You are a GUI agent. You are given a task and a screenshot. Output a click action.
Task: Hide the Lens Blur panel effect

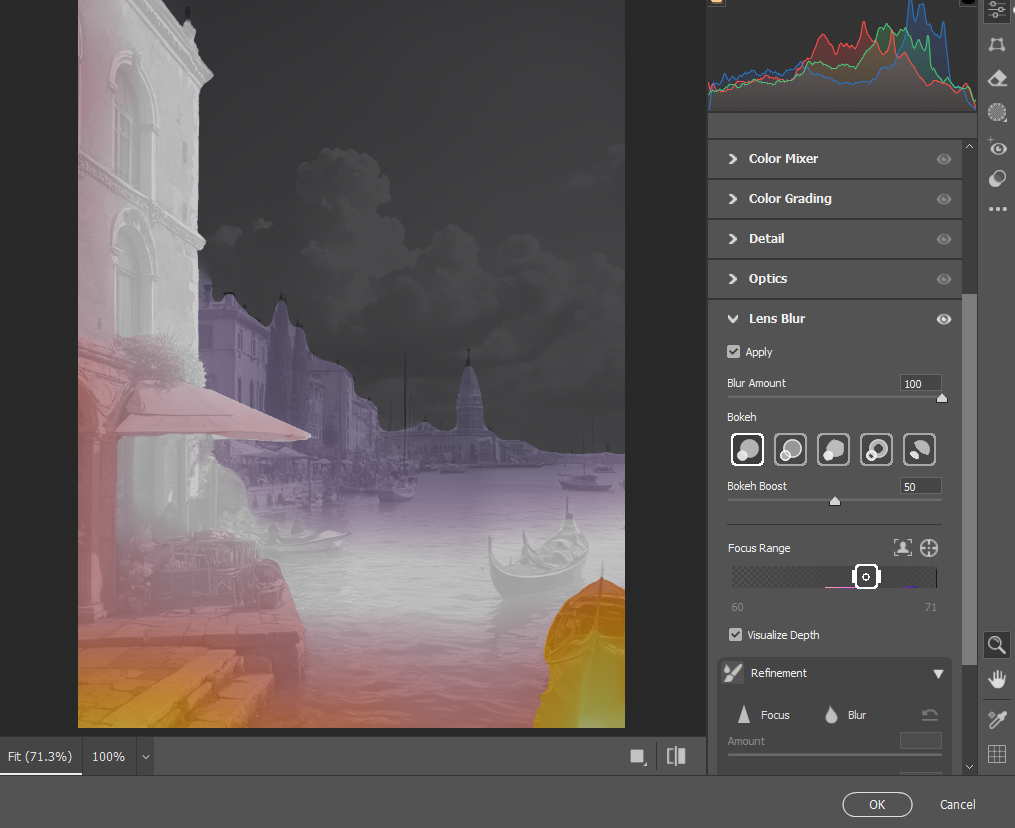(944, 319)
